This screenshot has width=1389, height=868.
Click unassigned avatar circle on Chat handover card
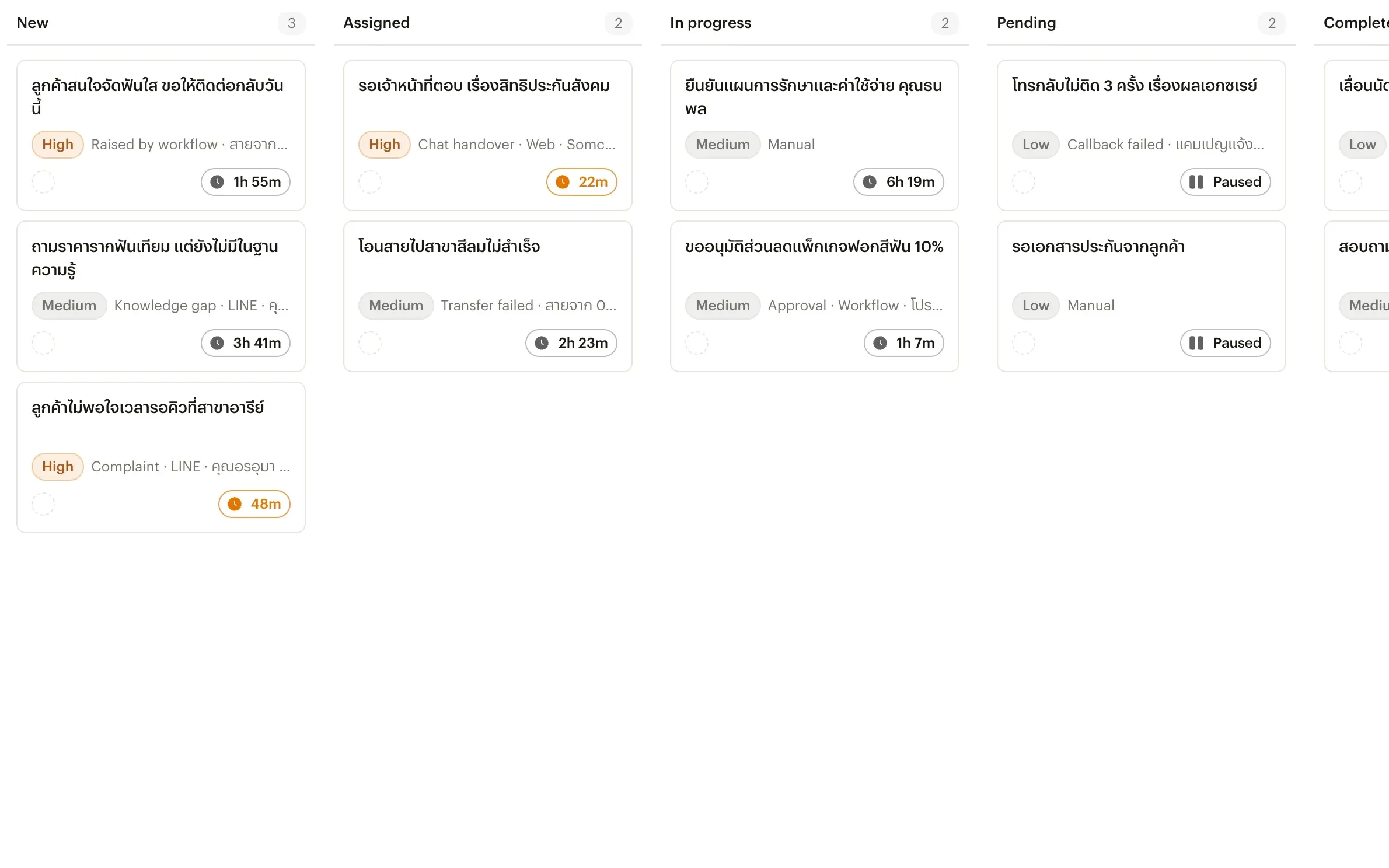(x=370, y=182)
